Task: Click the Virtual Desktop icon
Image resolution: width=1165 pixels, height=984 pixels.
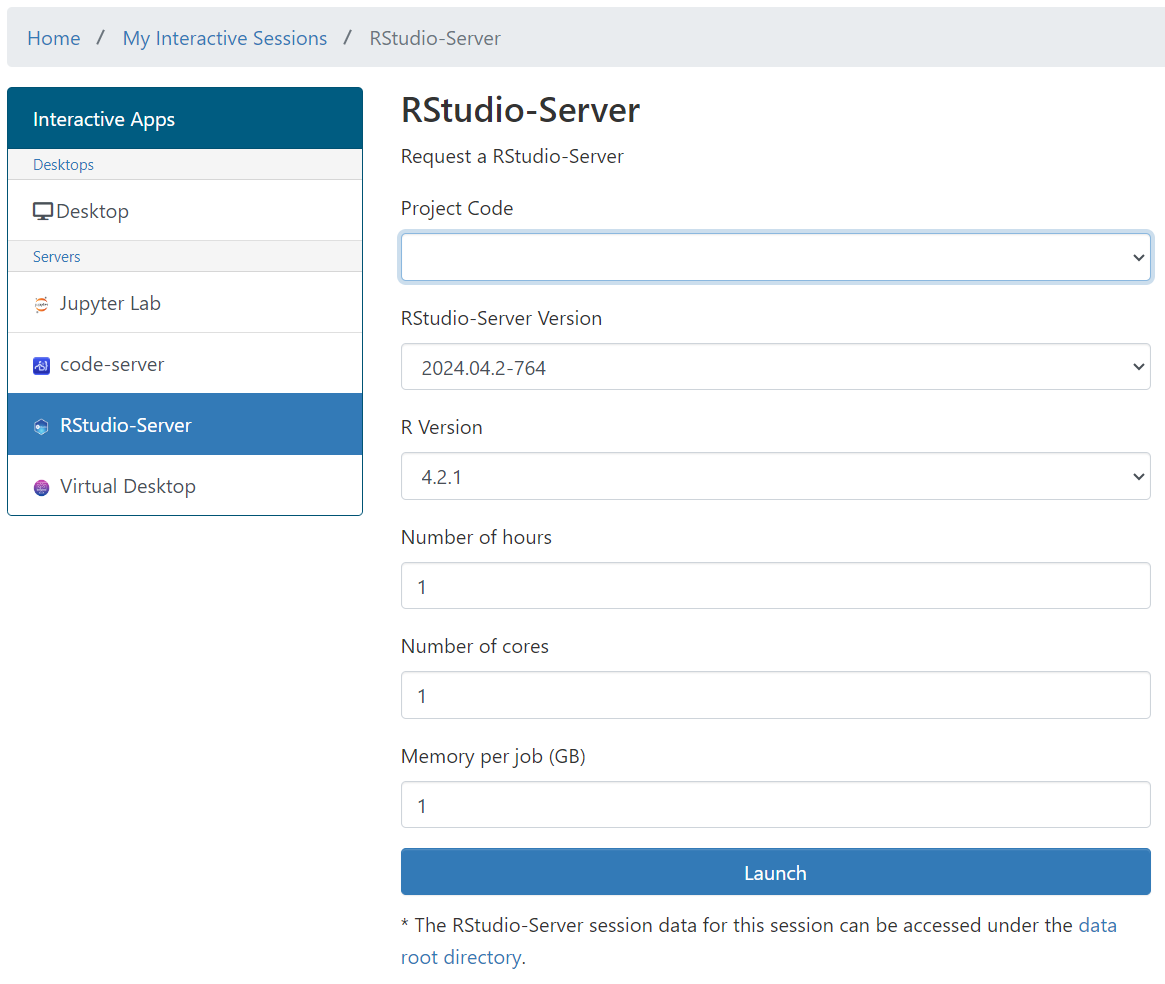Action: pos(41,488)
